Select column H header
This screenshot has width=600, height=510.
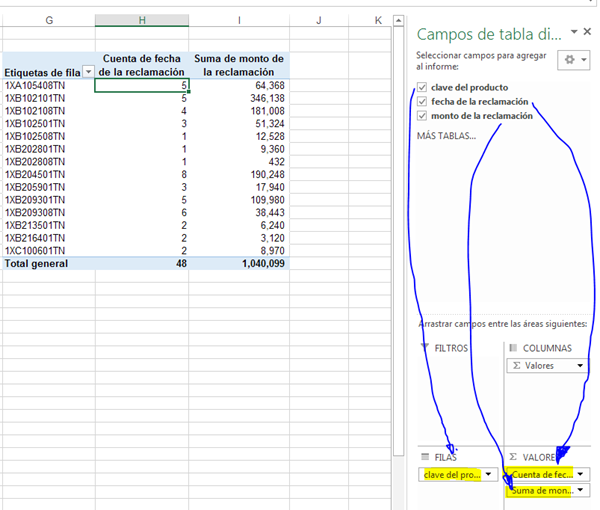pos(141,20)
